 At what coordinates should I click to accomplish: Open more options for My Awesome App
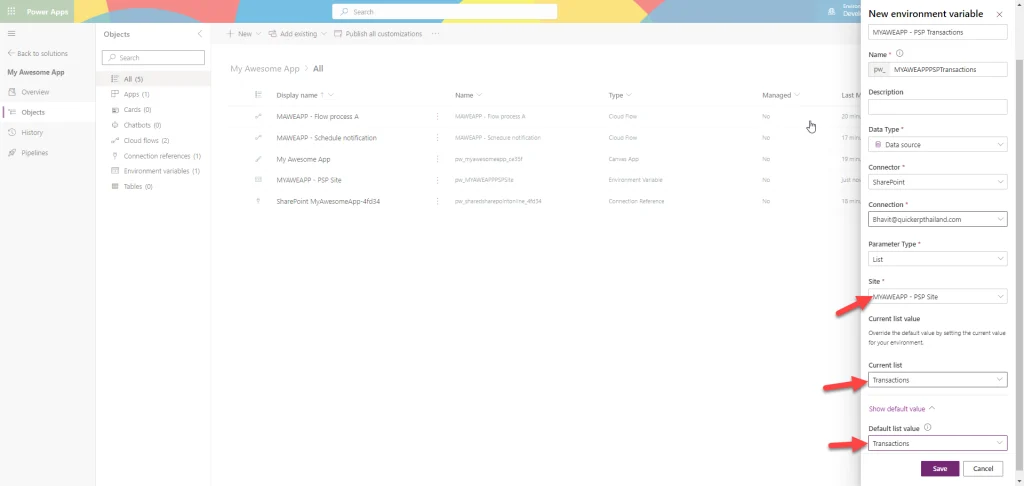(438, 159)
